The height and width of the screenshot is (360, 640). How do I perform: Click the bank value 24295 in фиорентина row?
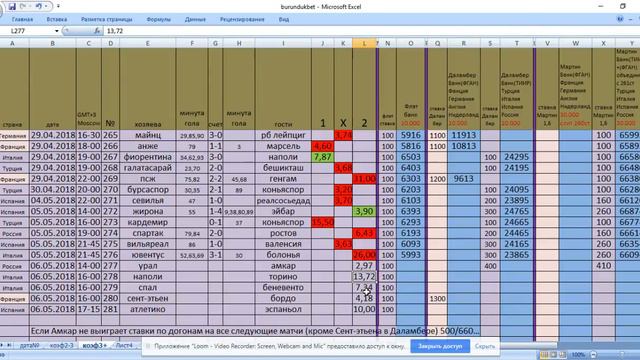[517, 157]
